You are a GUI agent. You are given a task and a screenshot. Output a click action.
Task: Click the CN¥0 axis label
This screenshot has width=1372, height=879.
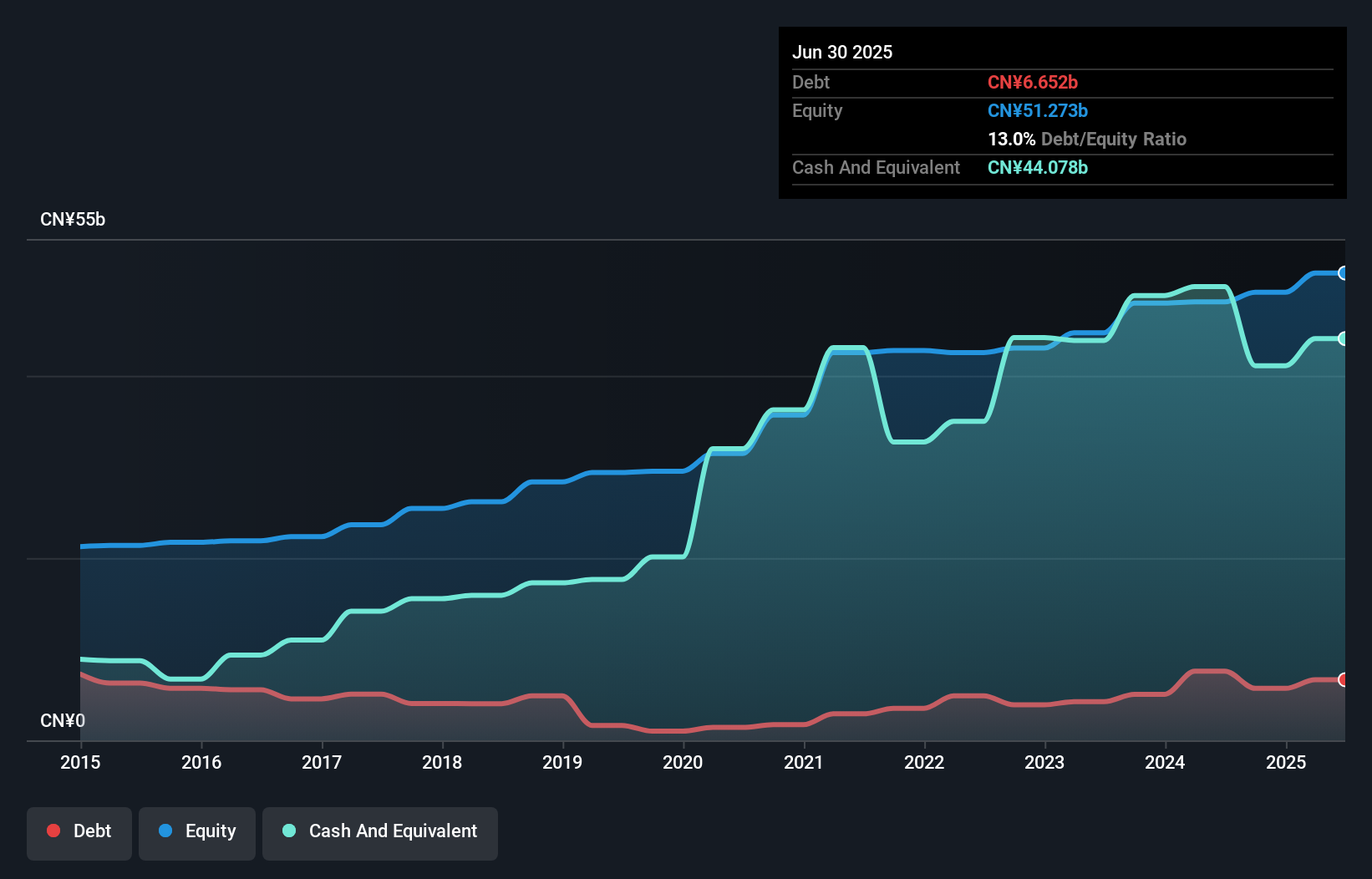coord(63,720)
